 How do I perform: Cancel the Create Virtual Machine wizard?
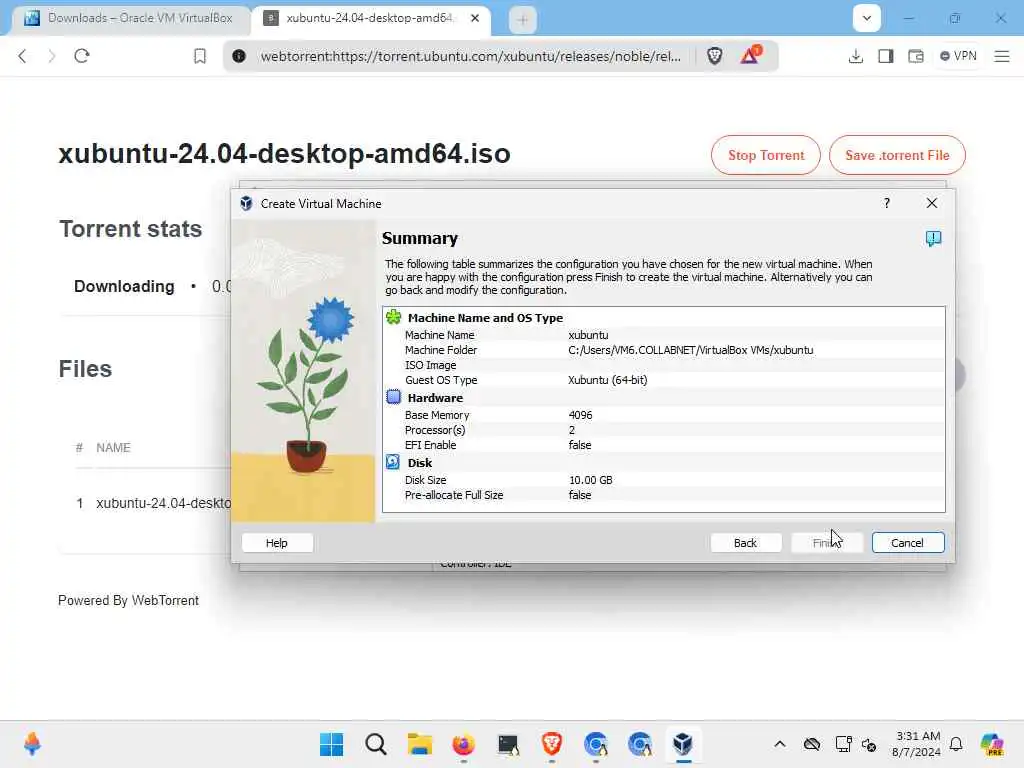[x=908, y=543]
